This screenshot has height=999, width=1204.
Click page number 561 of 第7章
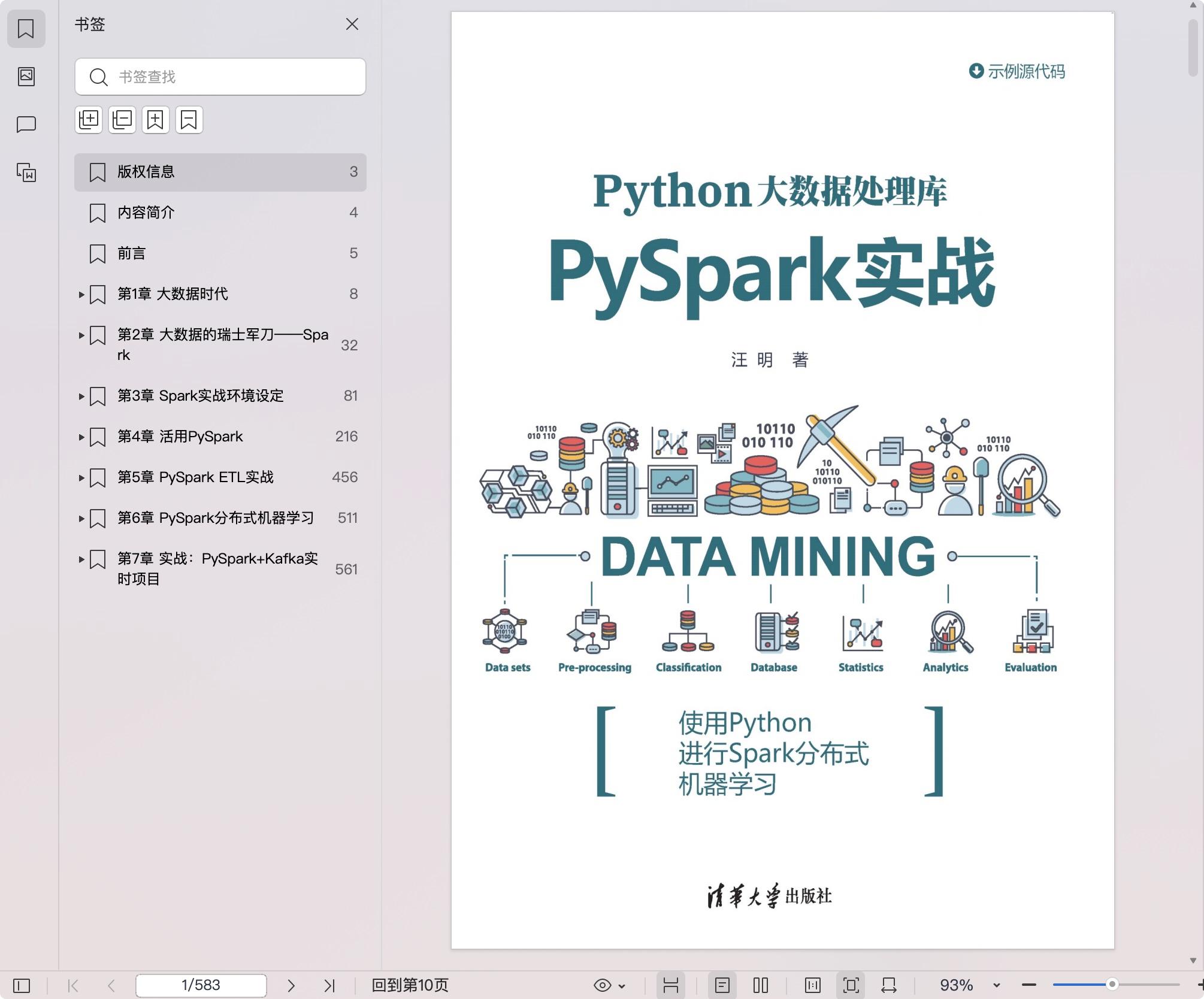pyautogui.click(x=346, y=569)
